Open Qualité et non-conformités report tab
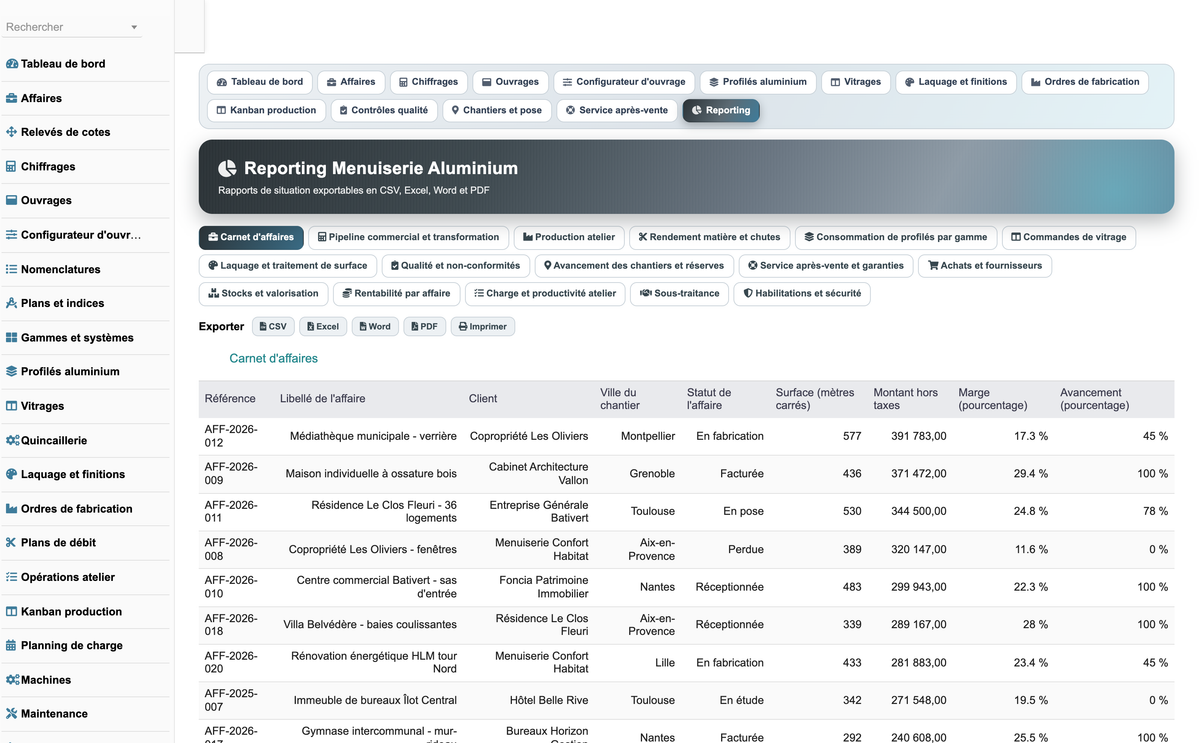 (456, 265)
